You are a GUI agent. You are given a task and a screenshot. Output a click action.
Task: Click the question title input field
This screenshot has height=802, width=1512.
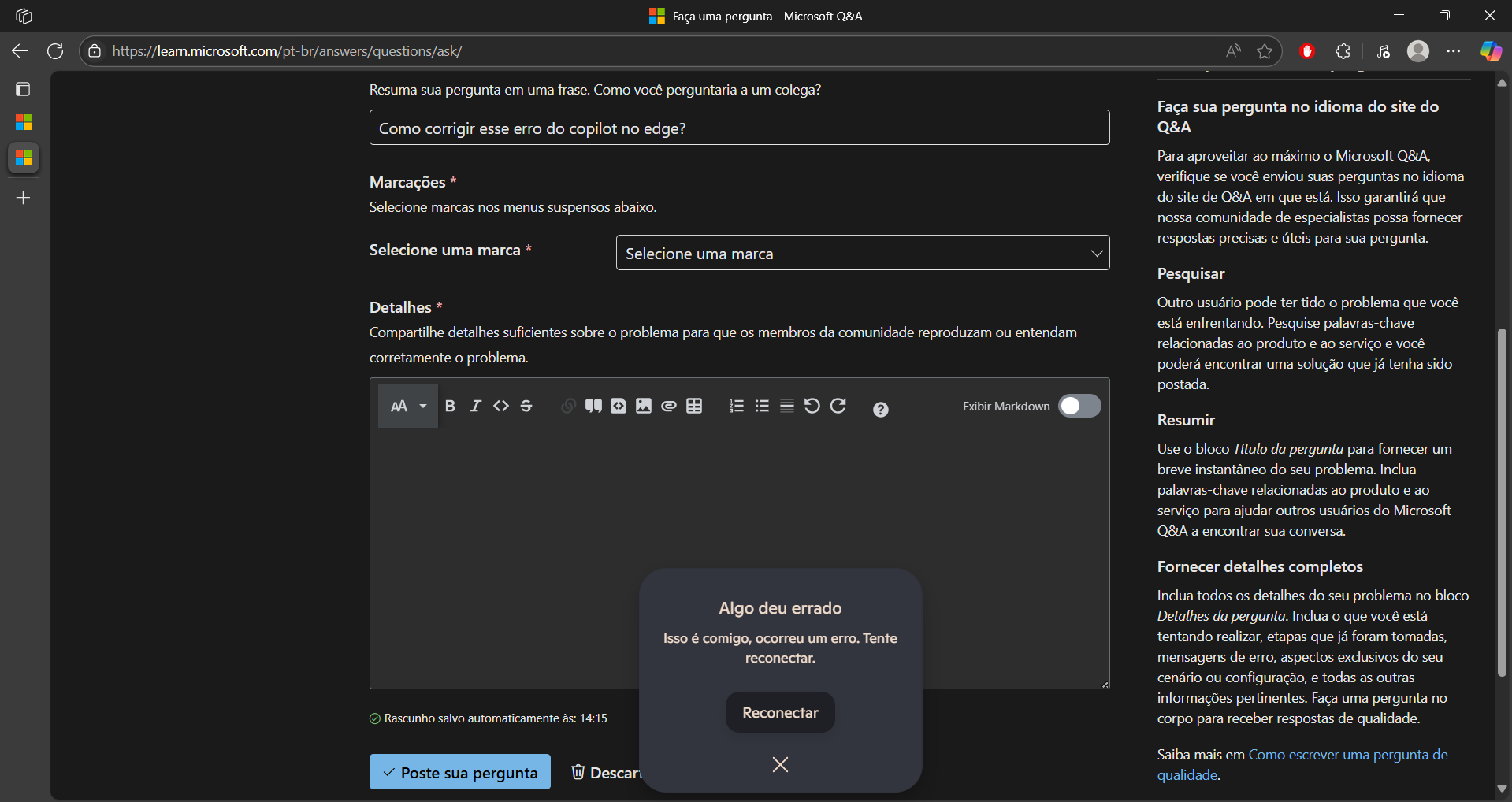(739, 128)
